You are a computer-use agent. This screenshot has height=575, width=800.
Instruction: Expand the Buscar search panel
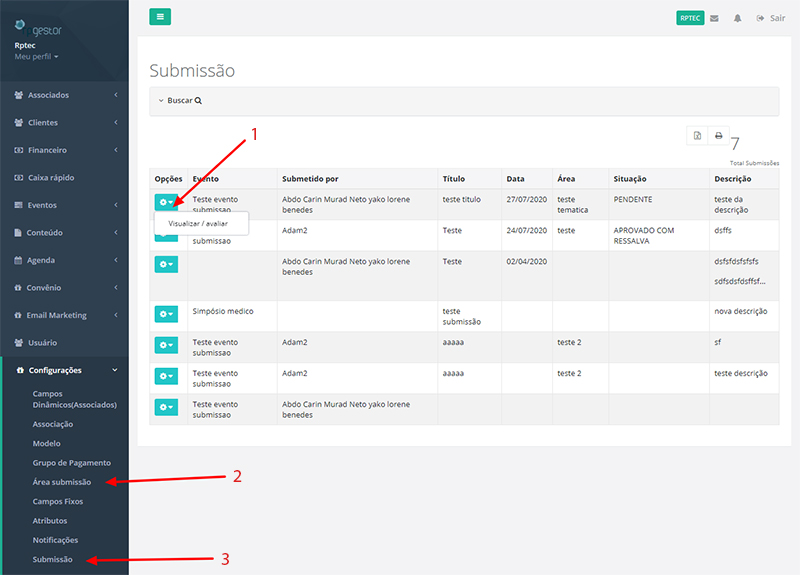(180, 101)
